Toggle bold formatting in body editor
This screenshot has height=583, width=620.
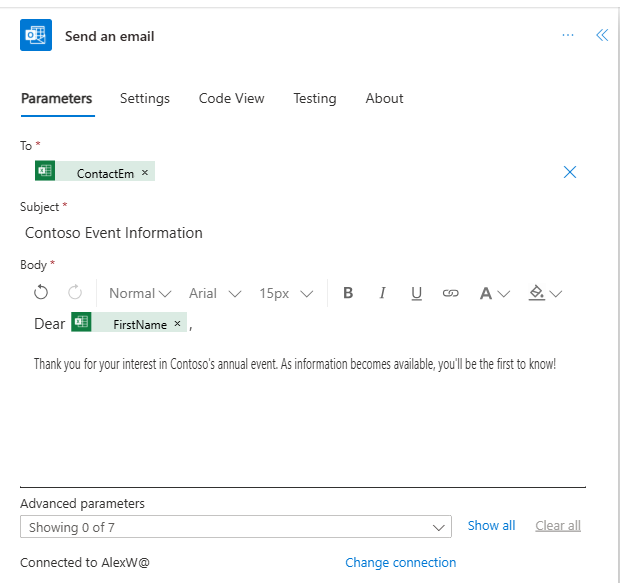[348, 293]
